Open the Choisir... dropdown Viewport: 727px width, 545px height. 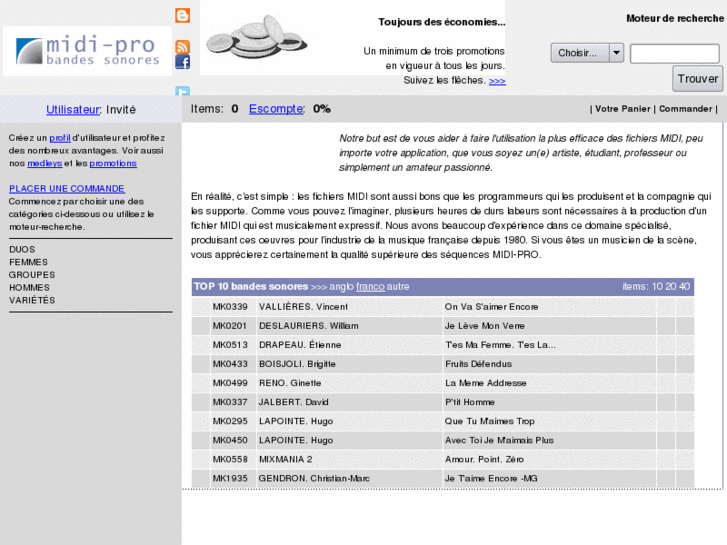tap(587, 53)
